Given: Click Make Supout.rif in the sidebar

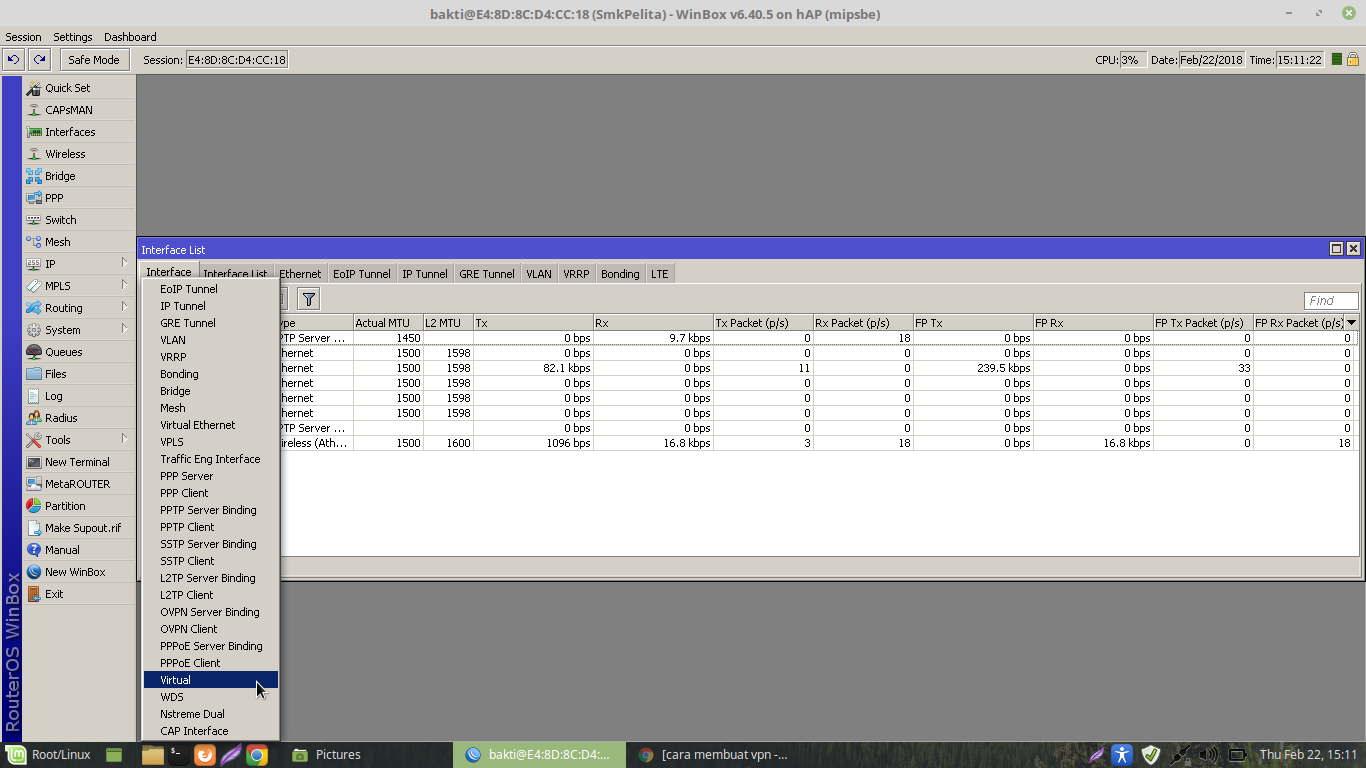Looking at the screenshot, I should (x=79, y=528).
